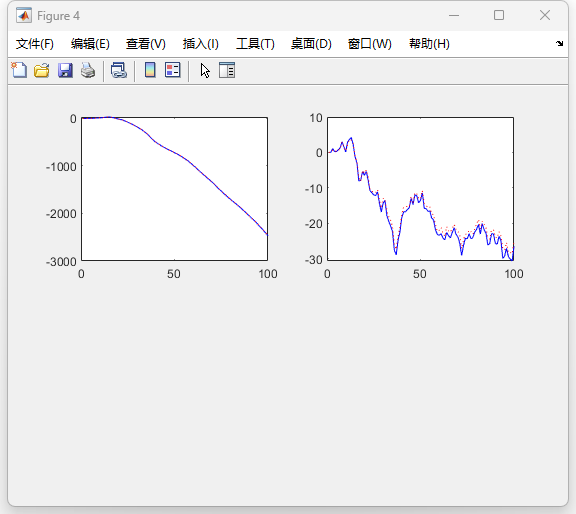This screenshot has height=514, width=576.
Task: Click the Link Plot icon
Action: pyautogui.click(x=119, y=70)
